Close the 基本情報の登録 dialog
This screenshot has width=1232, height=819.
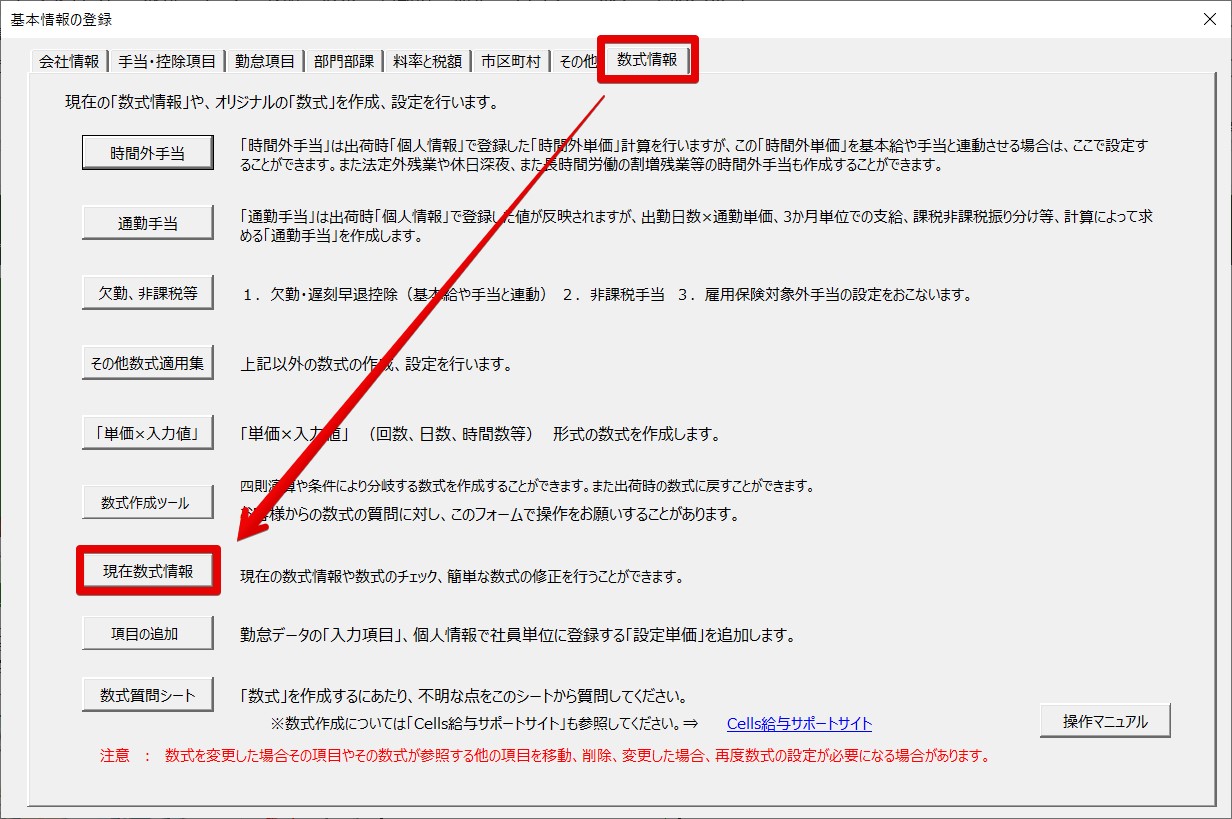[1209, 19]
